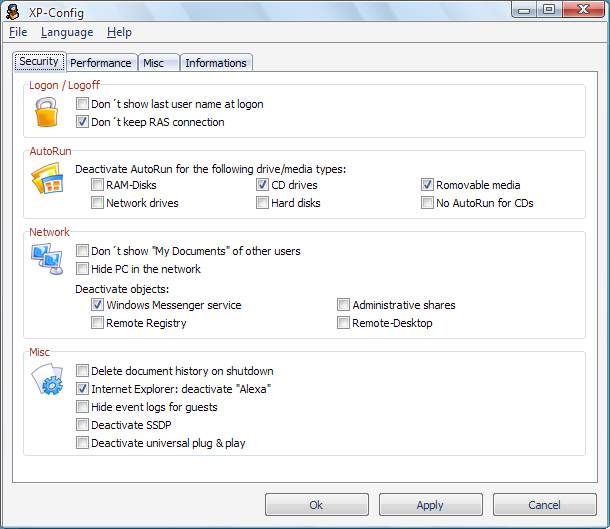The height and width of the screenshot is (529, 610).
Task: Click the Cancel button
Action: 544,505
